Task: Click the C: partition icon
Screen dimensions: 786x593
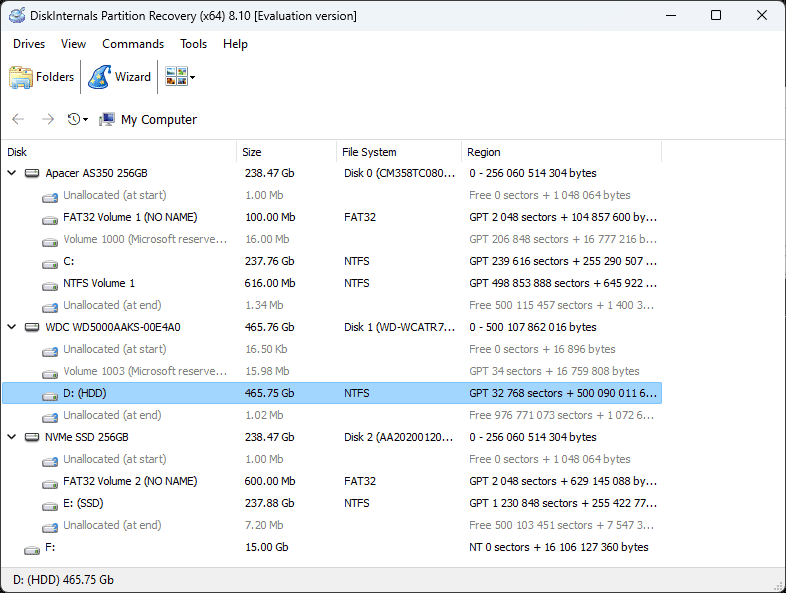Action: click(50, 263)
